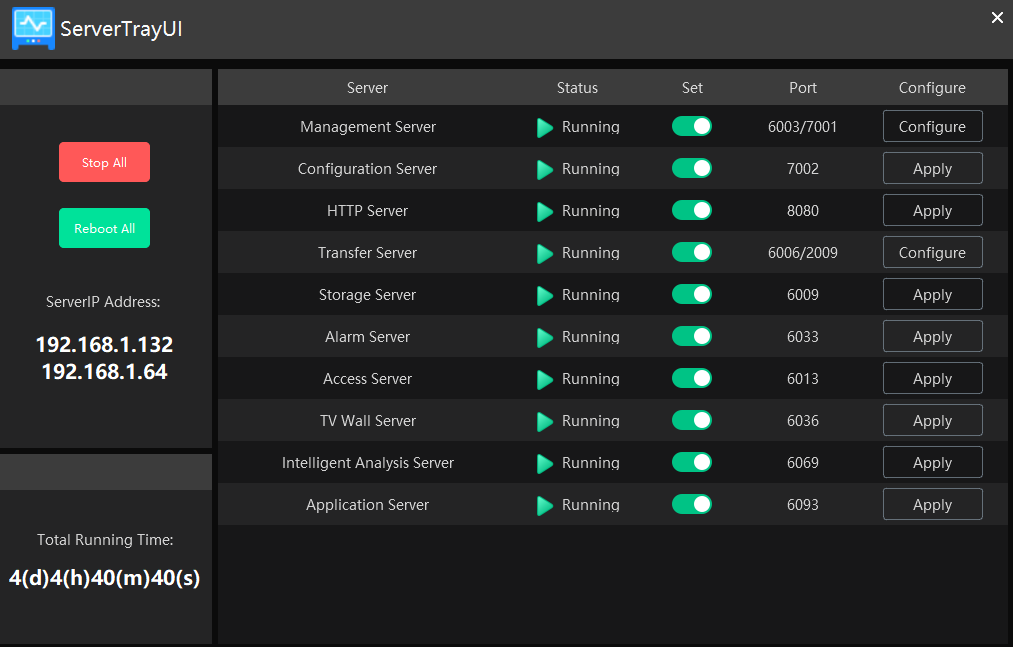Screen dimensions: 1013x647
Task: Close the ServerTrayUI window
Action: 997,18
